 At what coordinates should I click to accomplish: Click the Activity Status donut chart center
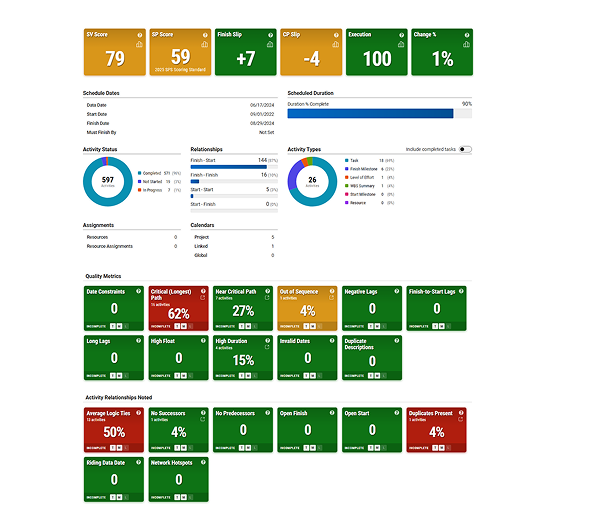point(108,181)
